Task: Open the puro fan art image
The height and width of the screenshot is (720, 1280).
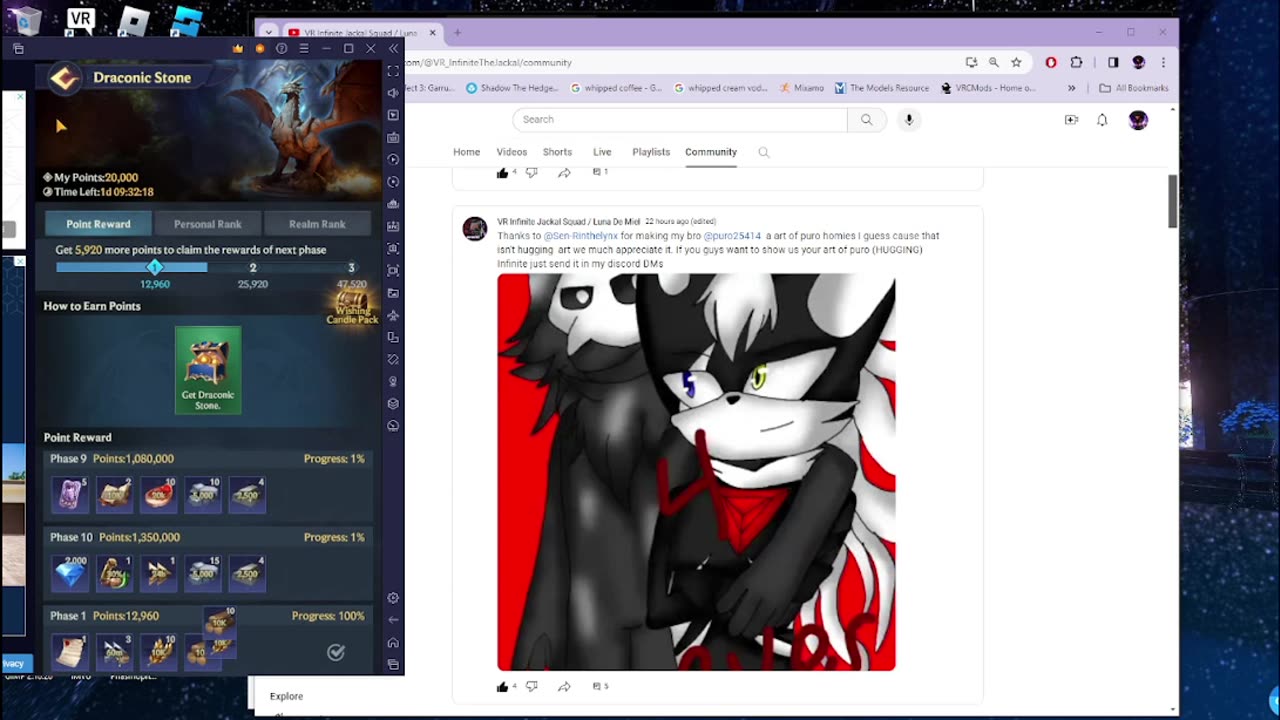Action: [x=696, y=472]
